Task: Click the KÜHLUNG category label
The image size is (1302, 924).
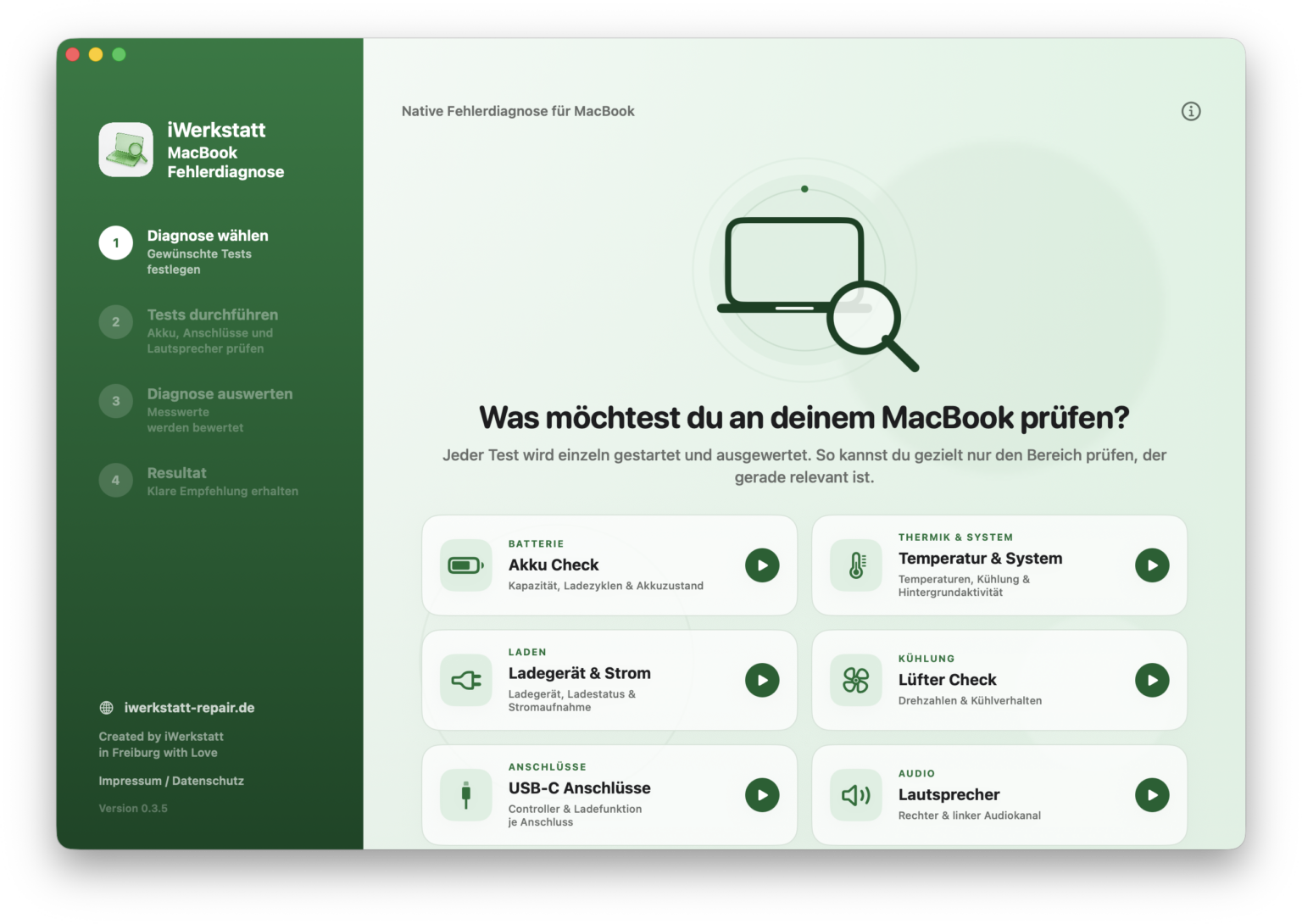Action: coord(926,659)
